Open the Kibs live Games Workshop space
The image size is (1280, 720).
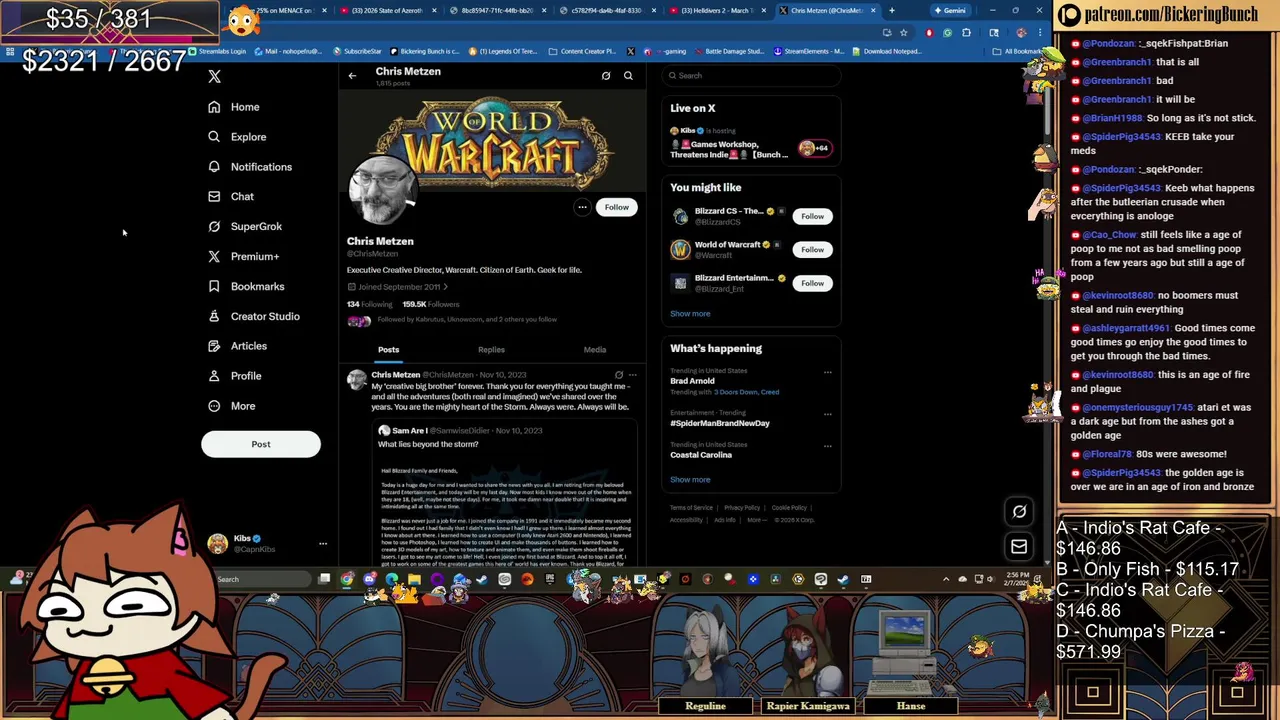coord(751,144)
